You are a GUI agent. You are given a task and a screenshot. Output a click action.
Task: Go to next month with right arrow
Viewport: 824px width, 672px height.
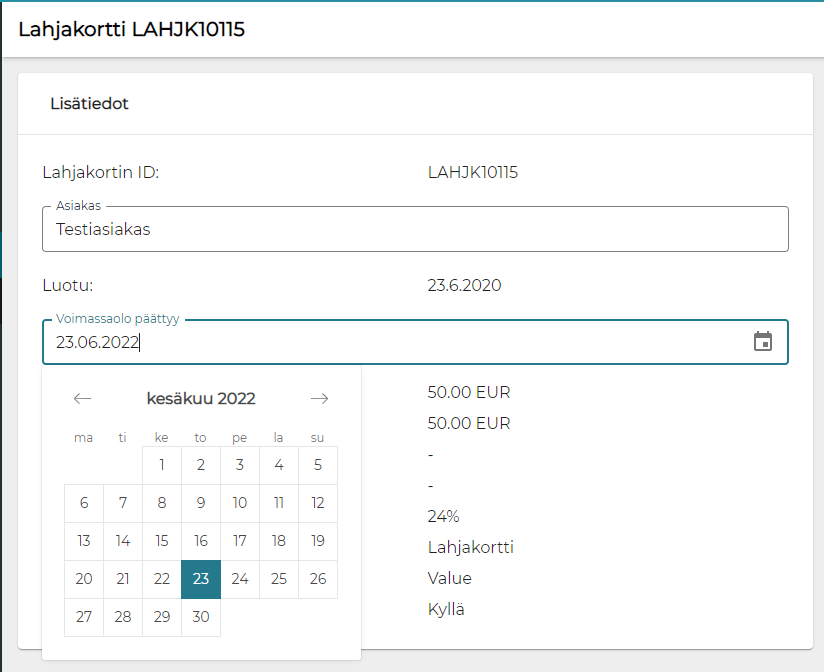(319, 398)
